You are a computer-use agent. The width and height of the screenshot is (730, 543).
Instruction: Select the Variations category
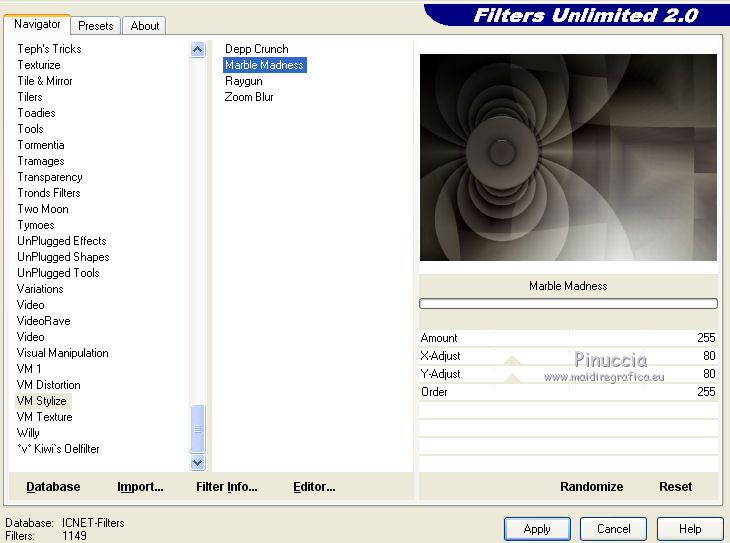tap(40, 289)
